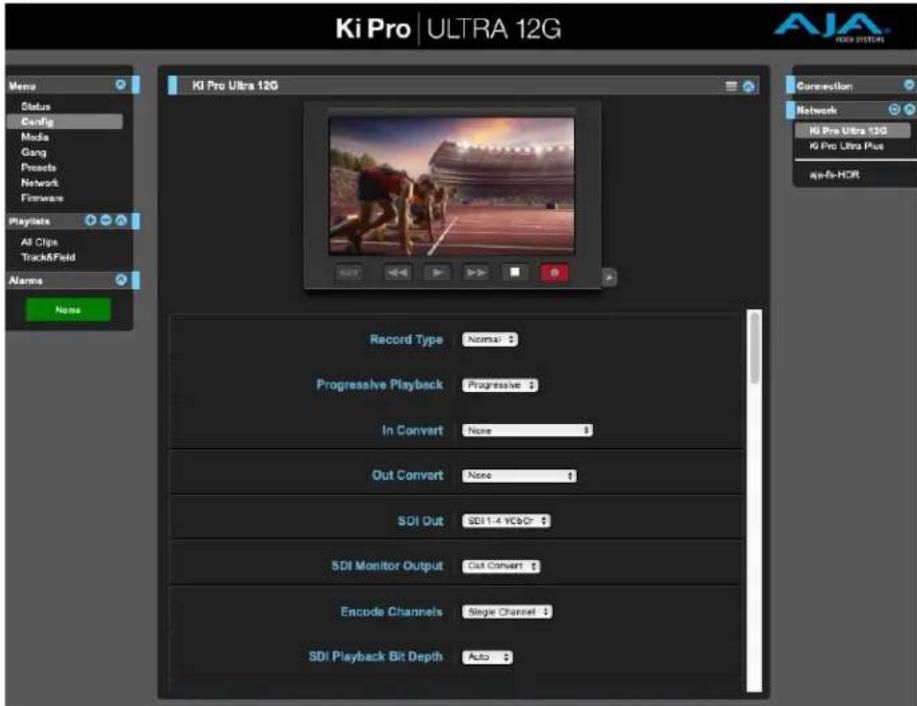Screen dimensions: 917x706
Task: Click the Alarms panel header
Action: click(x=74, y=281)
